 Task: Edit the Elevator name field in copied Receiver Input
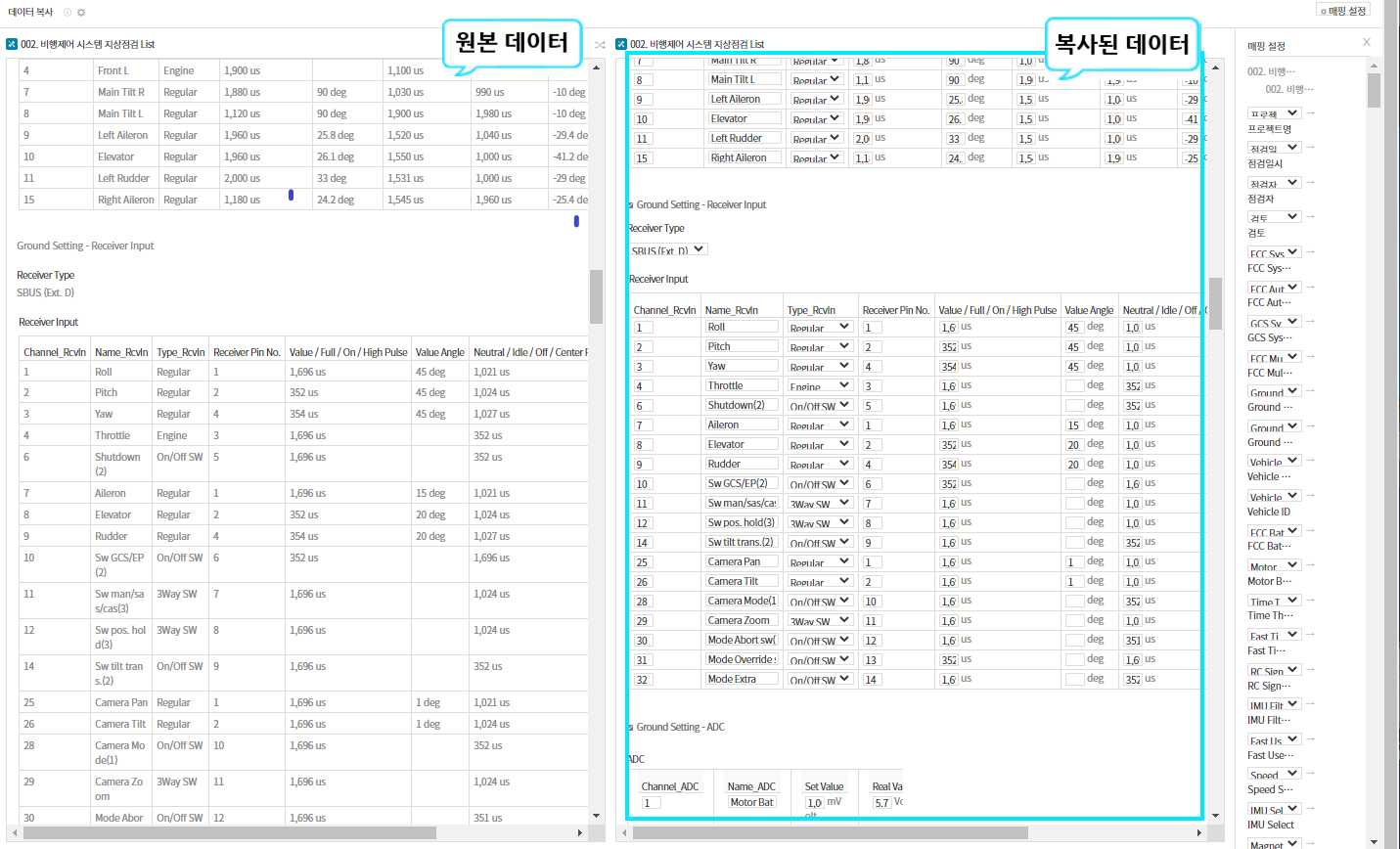742,445
